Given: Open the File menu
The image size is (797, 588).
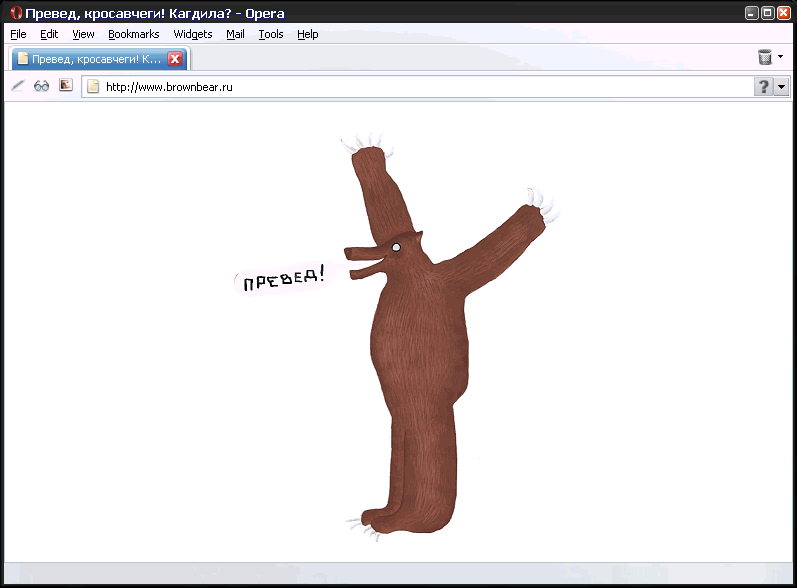Looking at the screenshot, I should (x=18, y=34).
